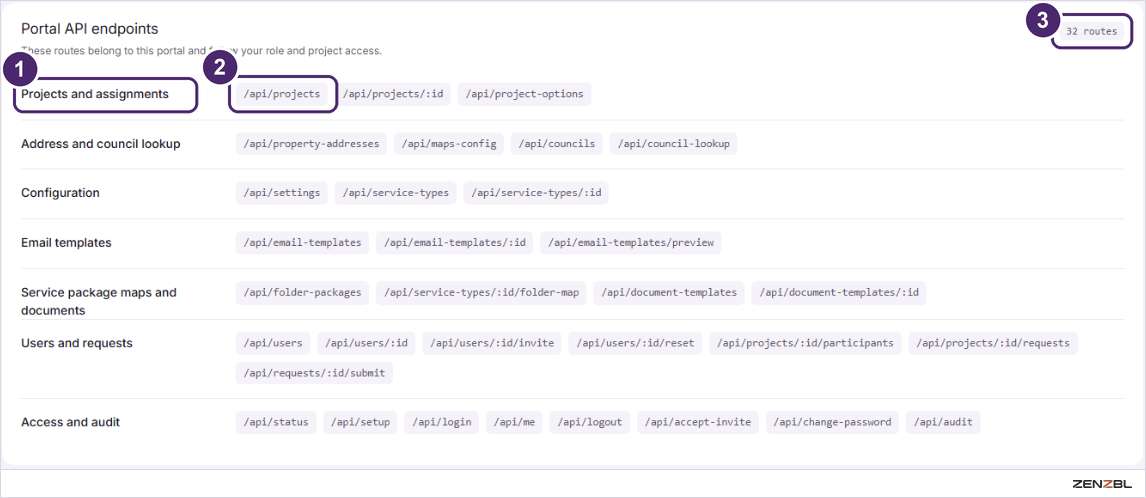Click the /api/logout endpoint chip
Image resolution: width=1146 pixels, height=498 pixels.
pyautogui.click(x=589, y=423)
